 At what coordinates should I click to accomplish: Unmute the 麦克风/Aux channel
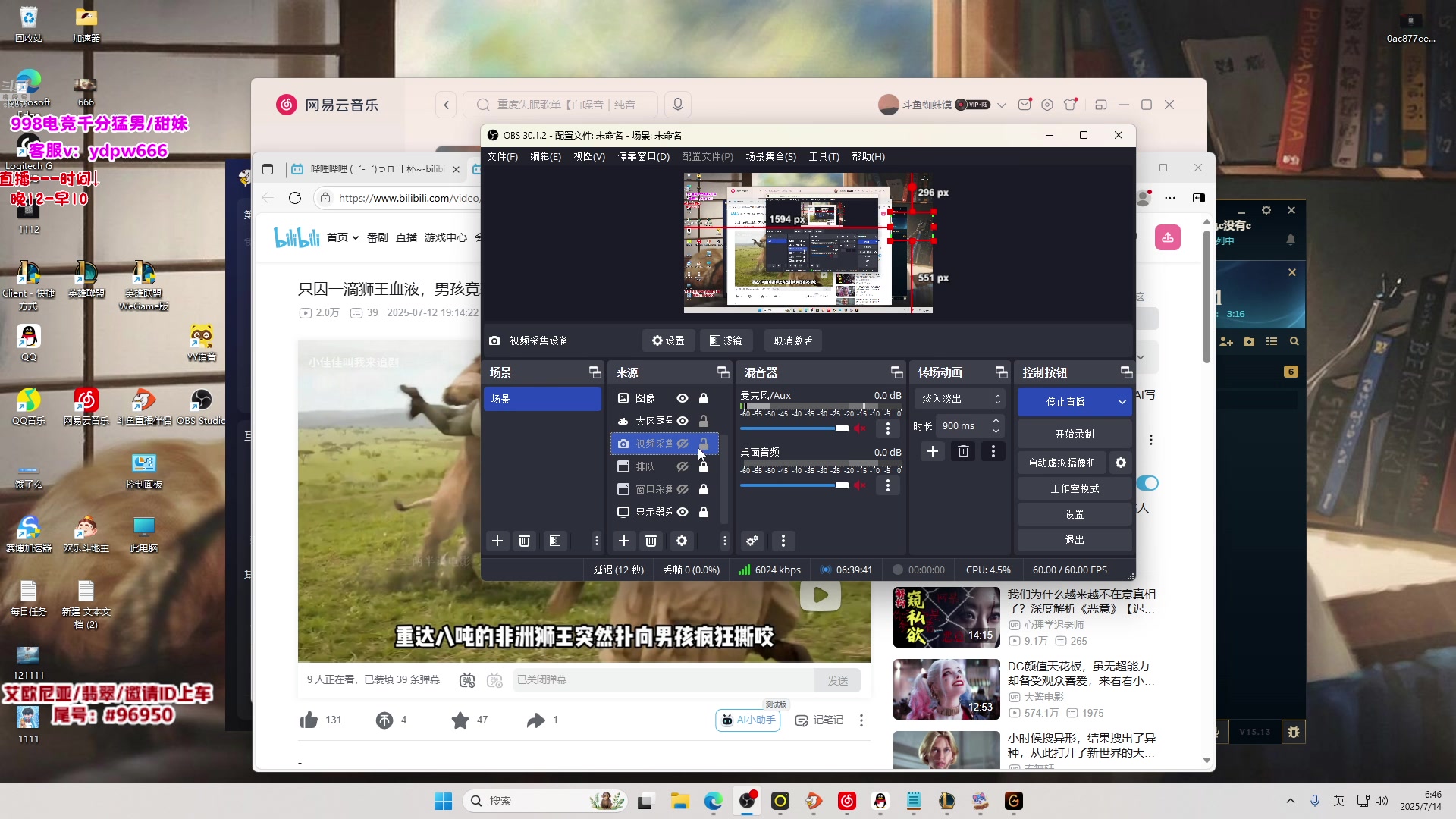click(x=860, y=428)
